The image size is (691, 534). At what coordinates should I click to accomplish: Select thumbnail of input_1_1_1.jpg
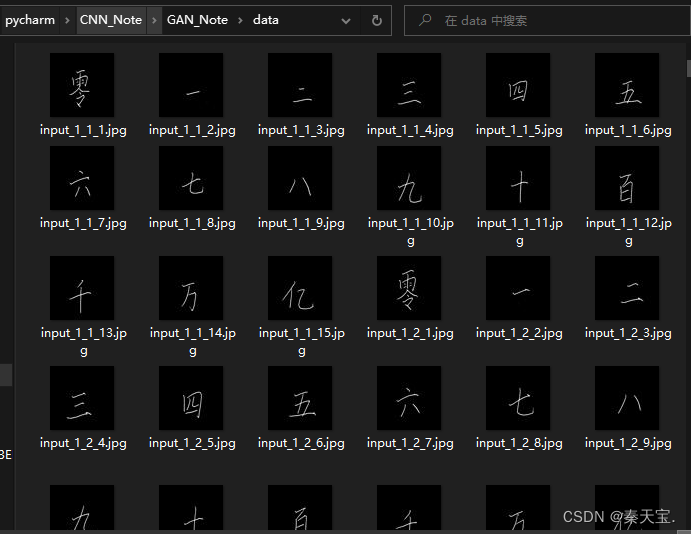82,85
